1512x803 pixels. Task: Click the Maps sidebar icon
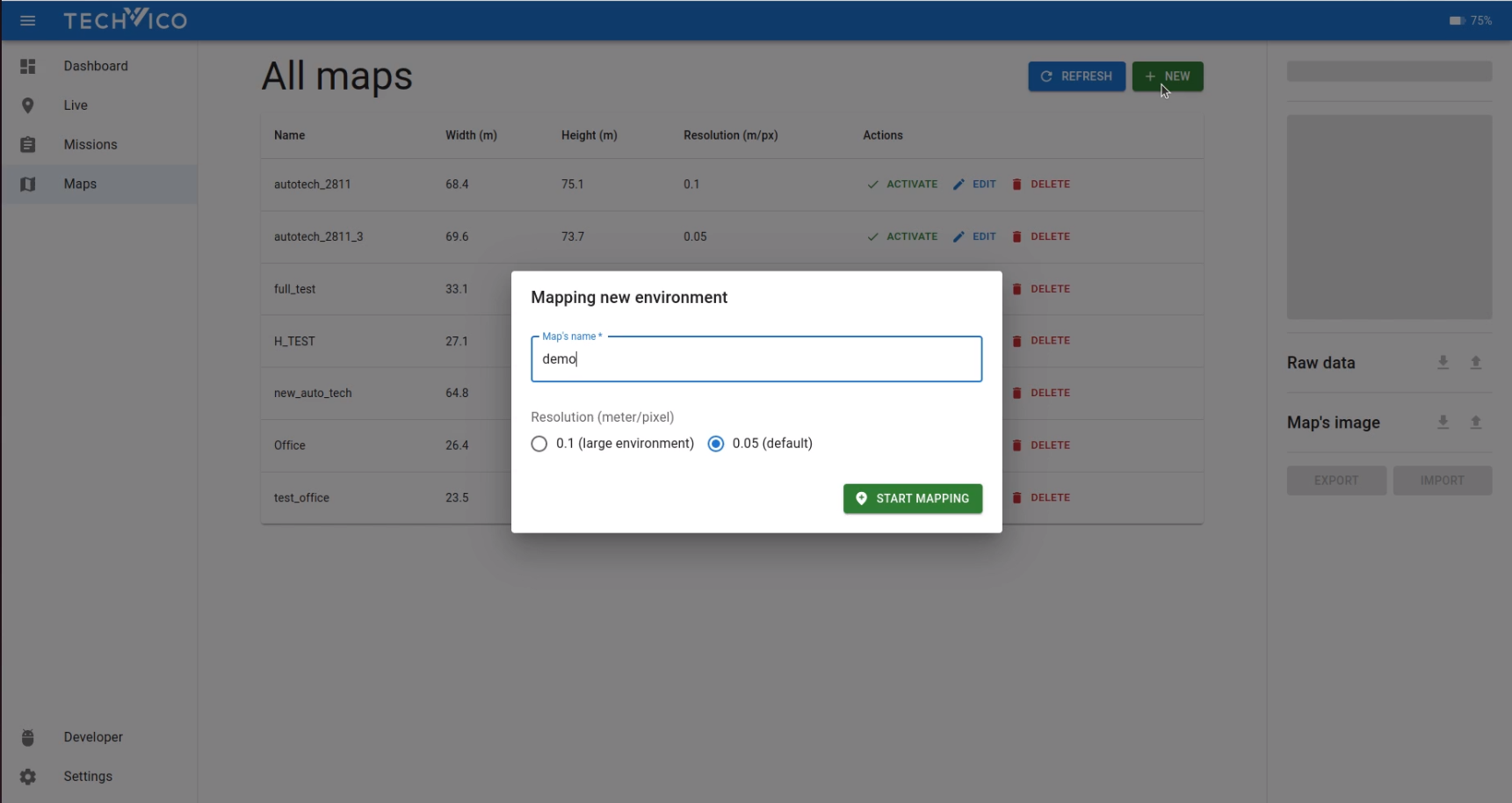point(28,184)
